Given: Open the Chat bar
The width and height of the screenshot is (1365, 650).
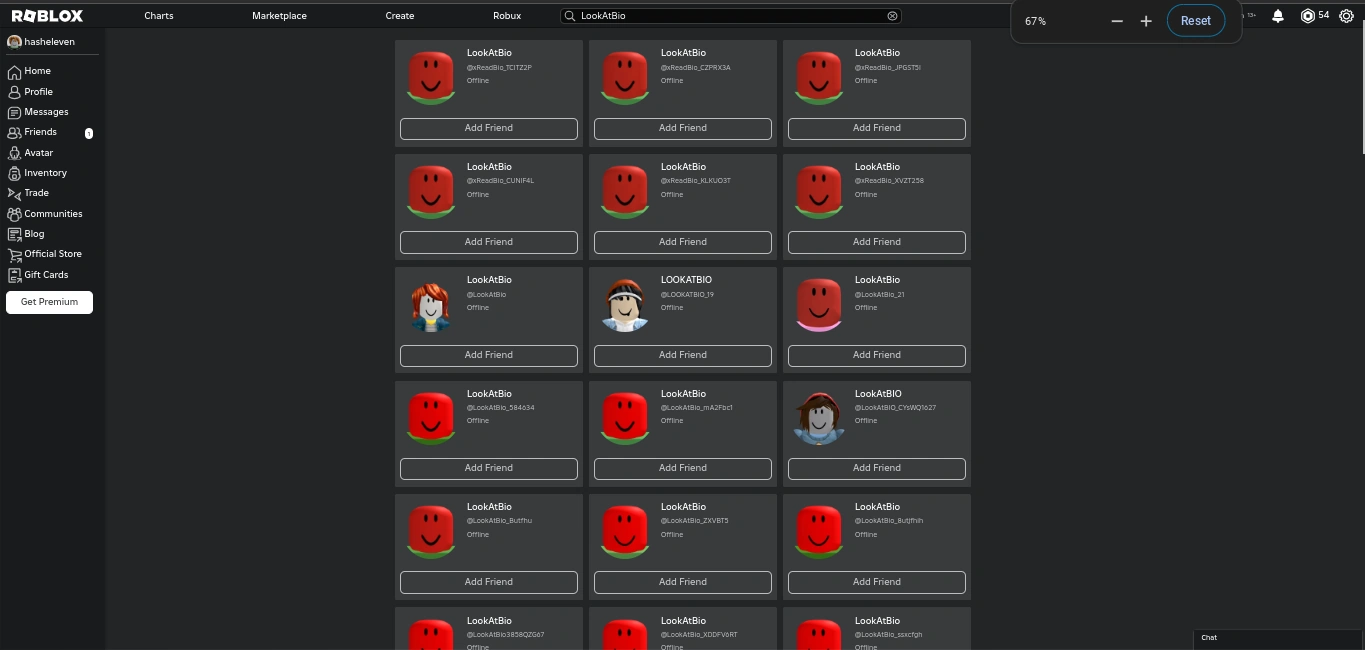Looking at the screenshot, I should pyautogui.click(x=1278, y=638).
